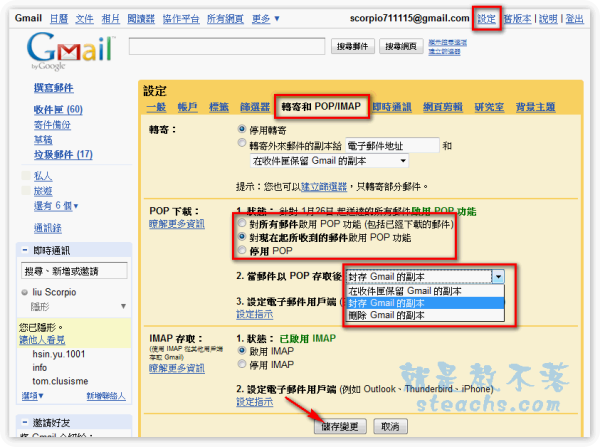Open 草稿 drafts link

click(x=43, y=140)
